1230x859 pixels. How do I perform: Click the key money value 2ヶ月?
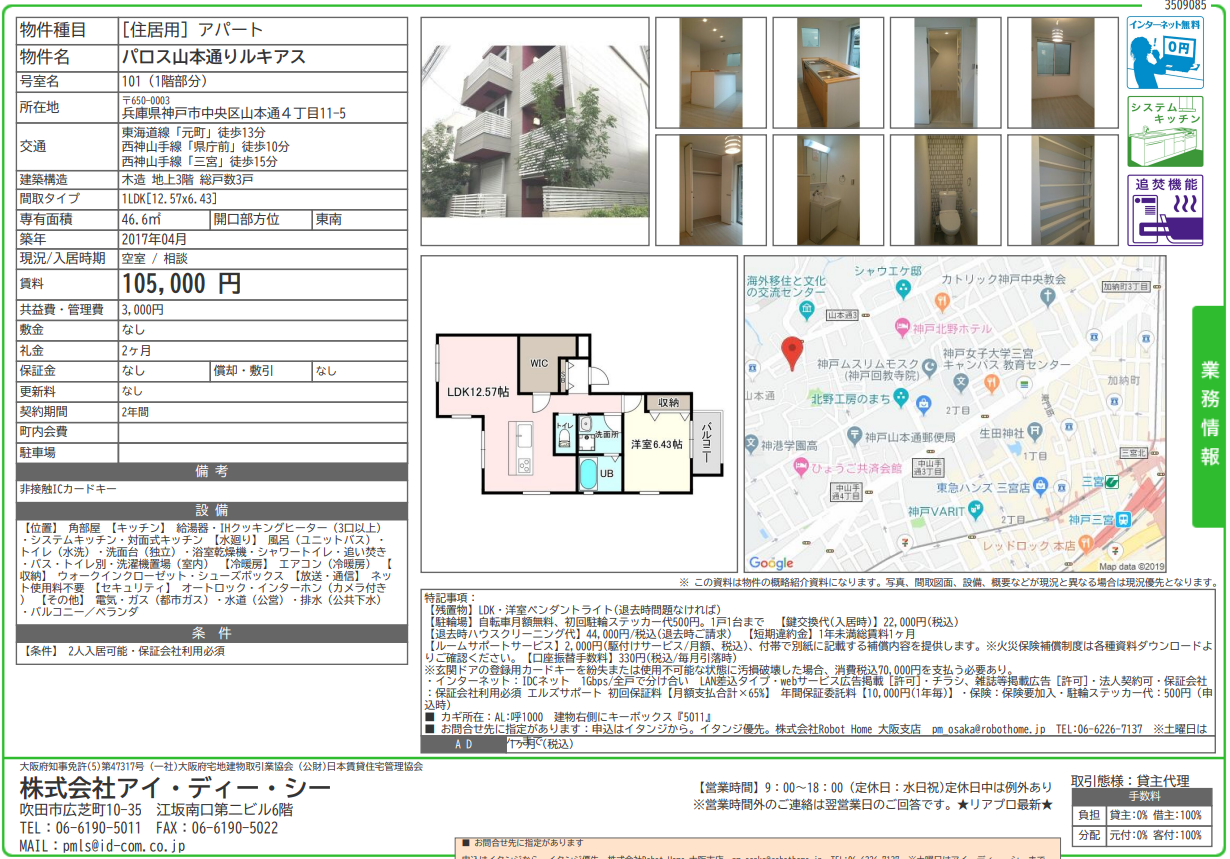tap(136, 351)
